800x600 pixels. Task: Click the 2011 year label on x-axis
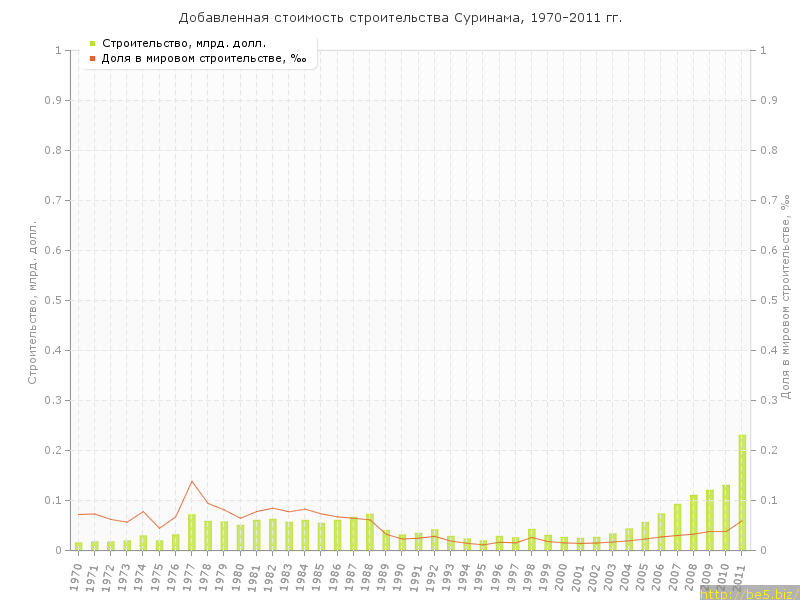point(742,574)
